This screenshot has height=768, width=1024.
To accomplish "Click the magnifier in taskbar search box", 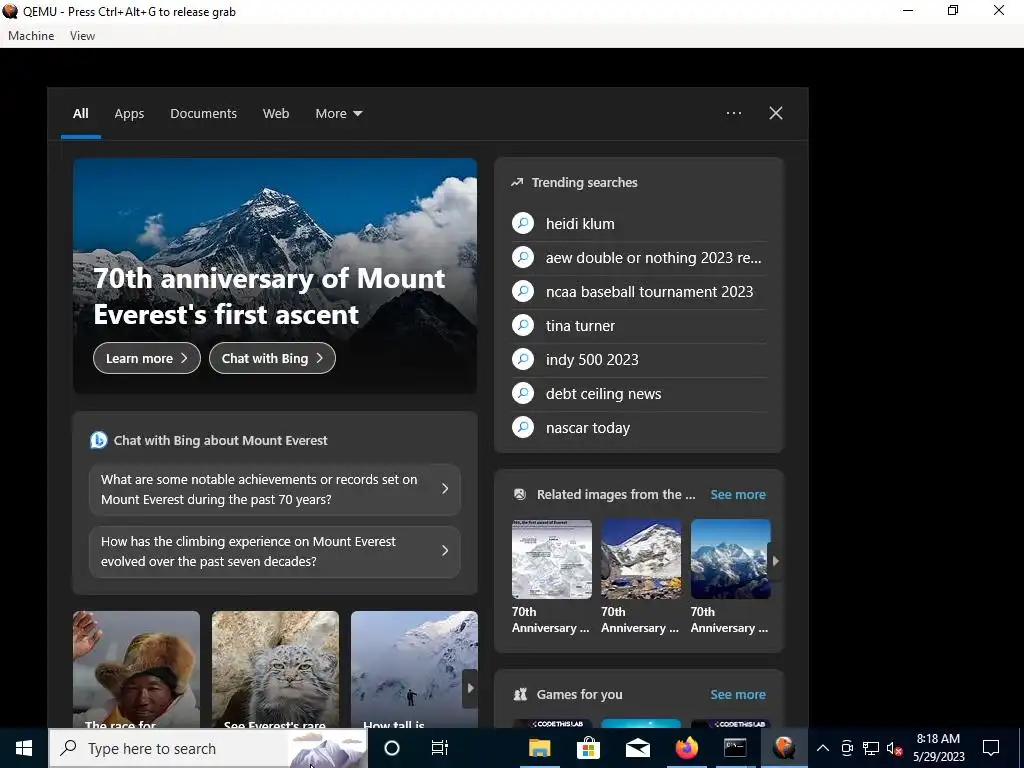I will click(69, 748).
